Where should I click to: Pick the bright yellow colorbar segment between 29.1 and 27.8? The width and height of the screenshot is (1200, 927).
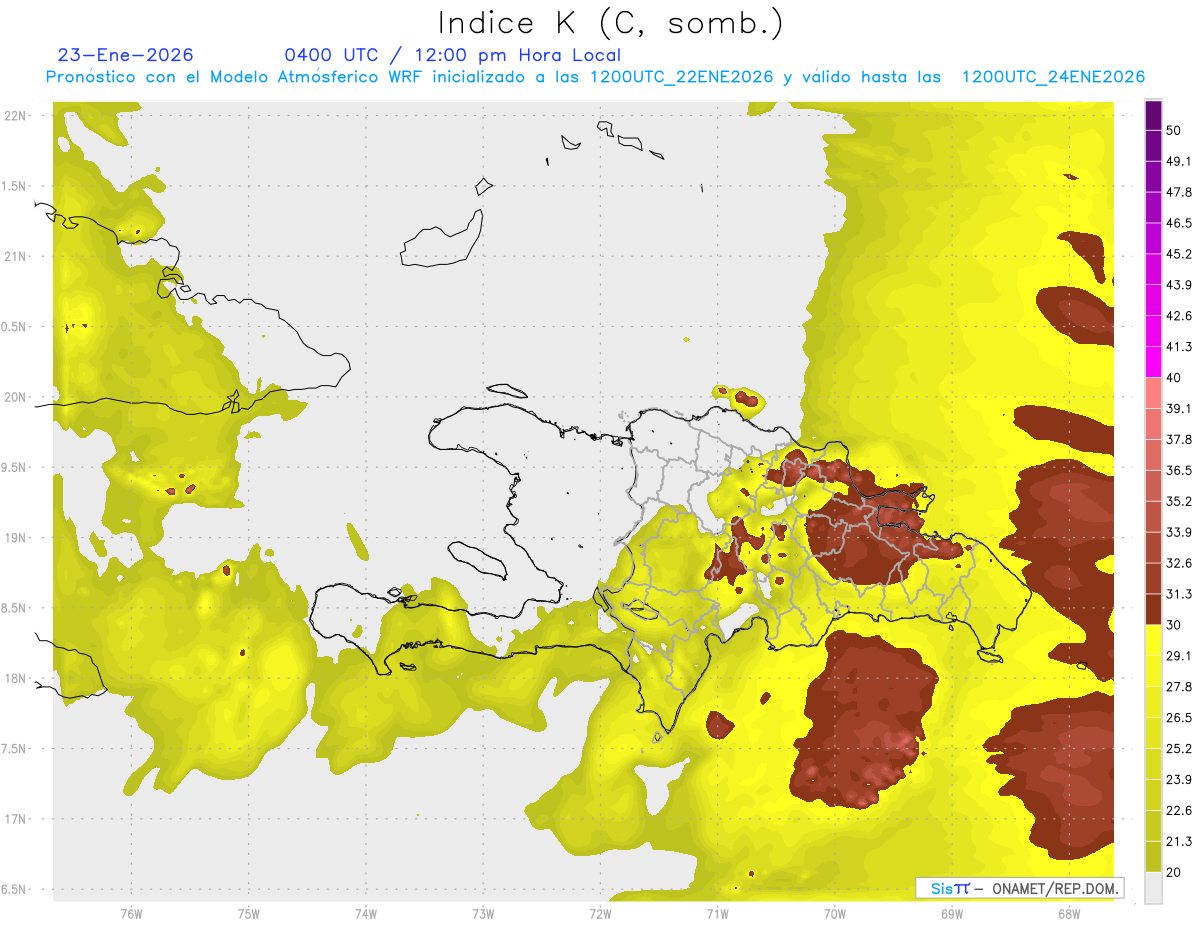click(x=1153, y=671)
